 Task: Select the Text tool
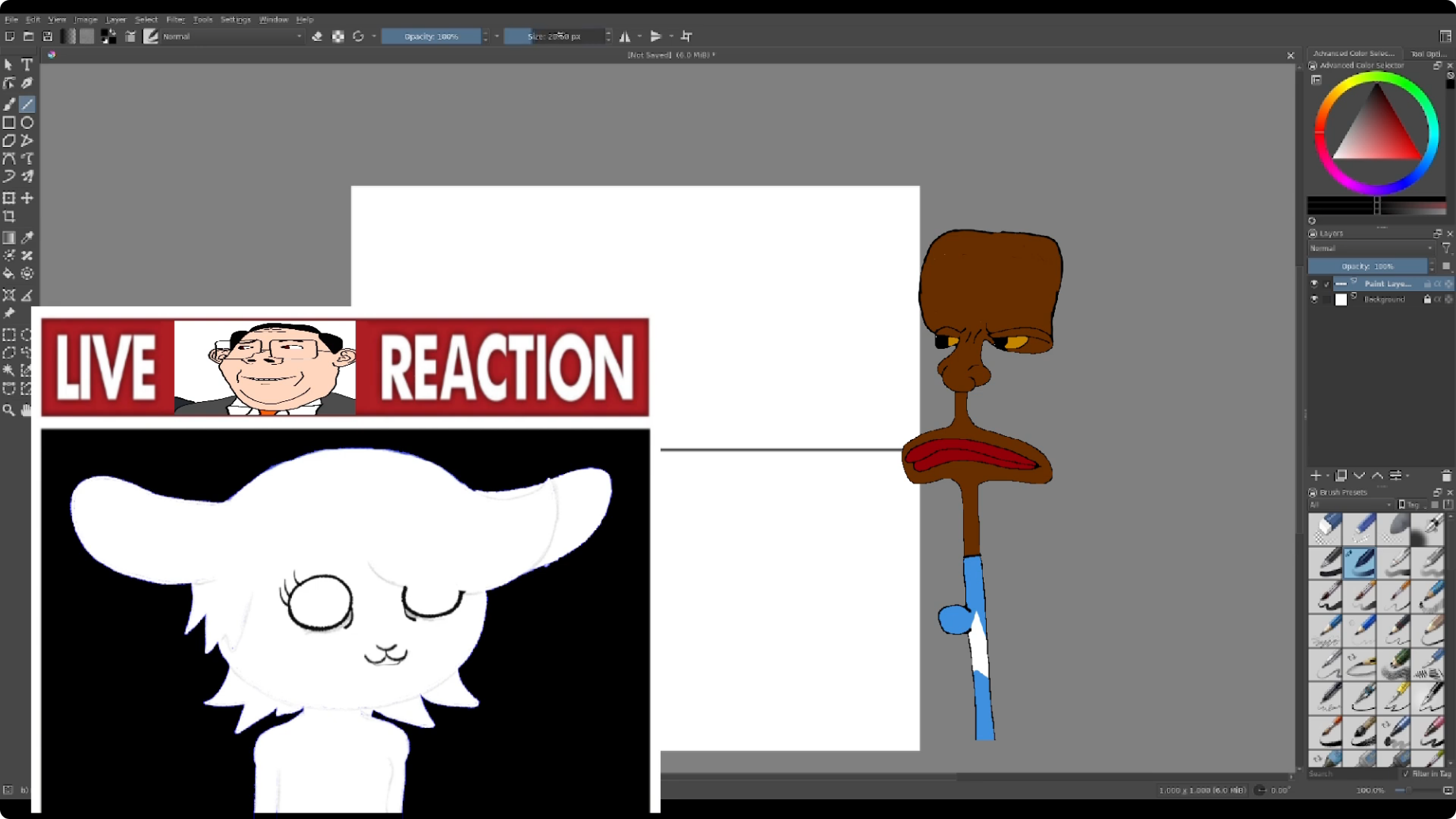click(27, 65)
